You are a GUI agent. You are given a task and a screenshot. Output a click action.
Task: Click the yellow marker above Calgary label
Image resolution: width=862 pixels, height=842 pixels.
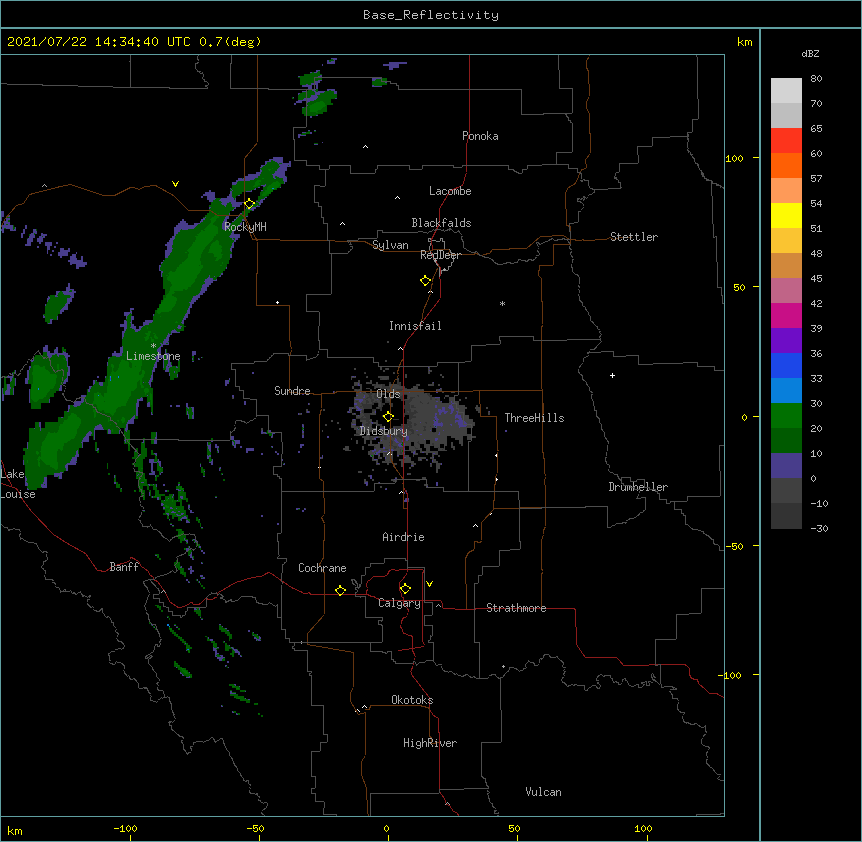(405, 589)
